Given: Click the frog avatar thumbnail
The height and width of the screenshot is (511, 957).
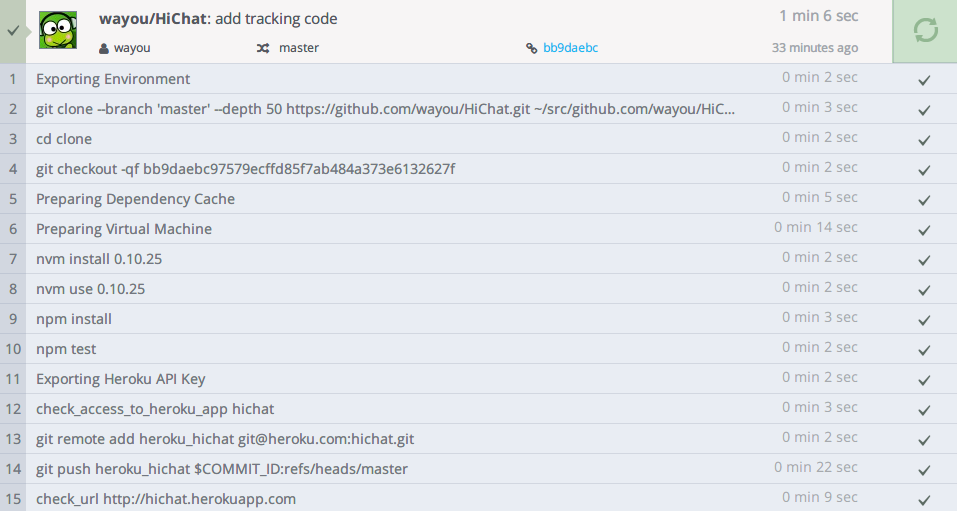Looking at the screenshot, I should pos(58,30).
